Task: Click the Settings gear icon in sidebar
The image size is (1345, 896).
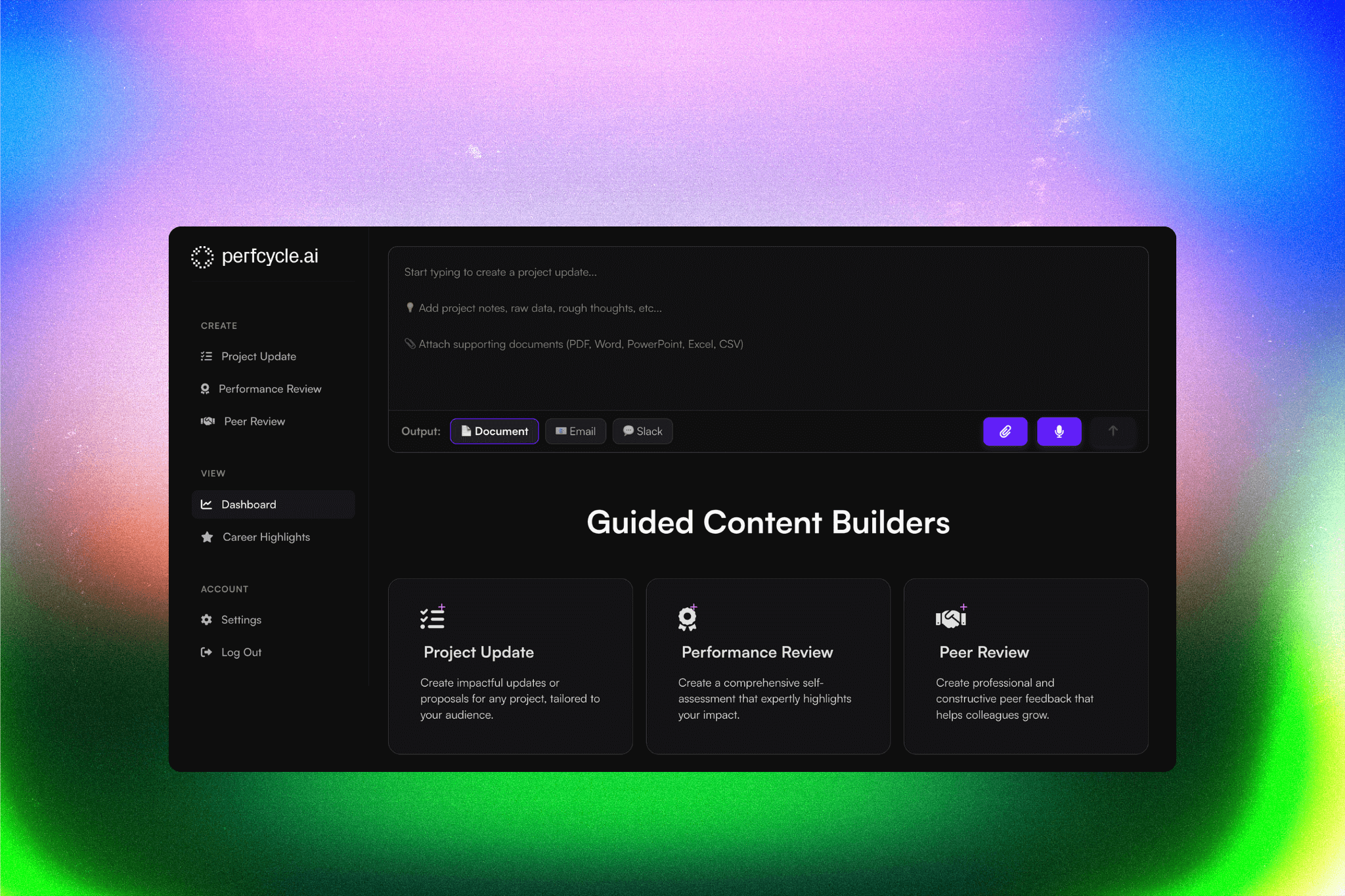Action: tap(206, 620)
